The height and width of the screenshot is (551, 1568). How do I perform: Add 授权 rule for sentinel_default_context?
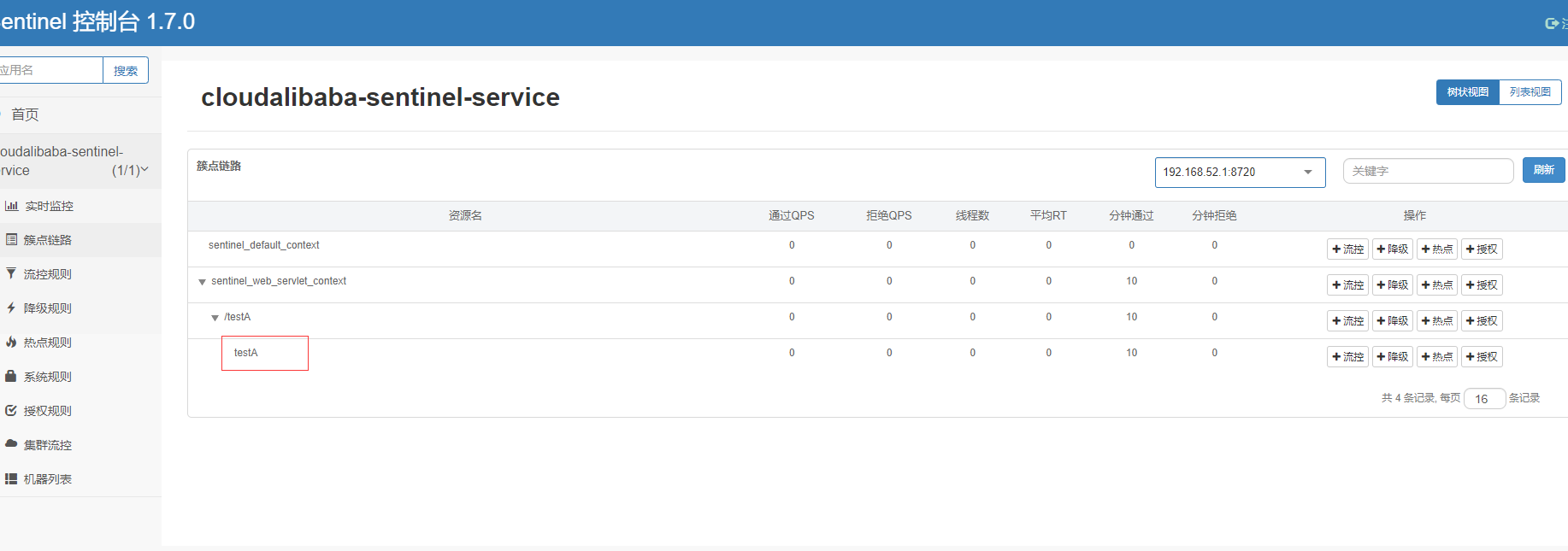tap(1482, 249)
